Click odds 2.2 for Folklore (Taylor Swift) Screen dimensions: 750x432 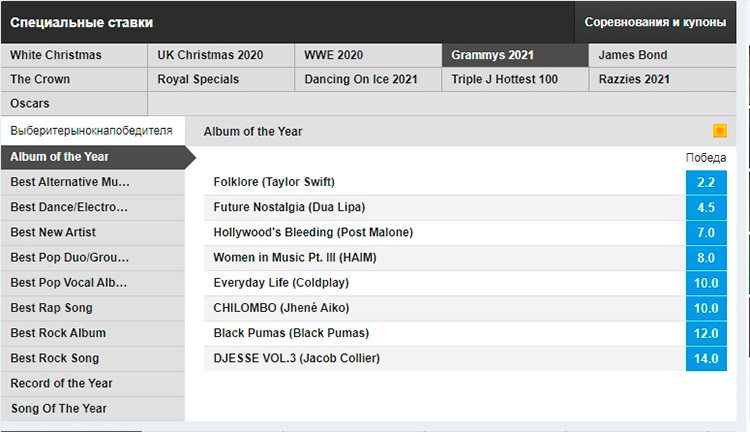[x=706, y=182]
